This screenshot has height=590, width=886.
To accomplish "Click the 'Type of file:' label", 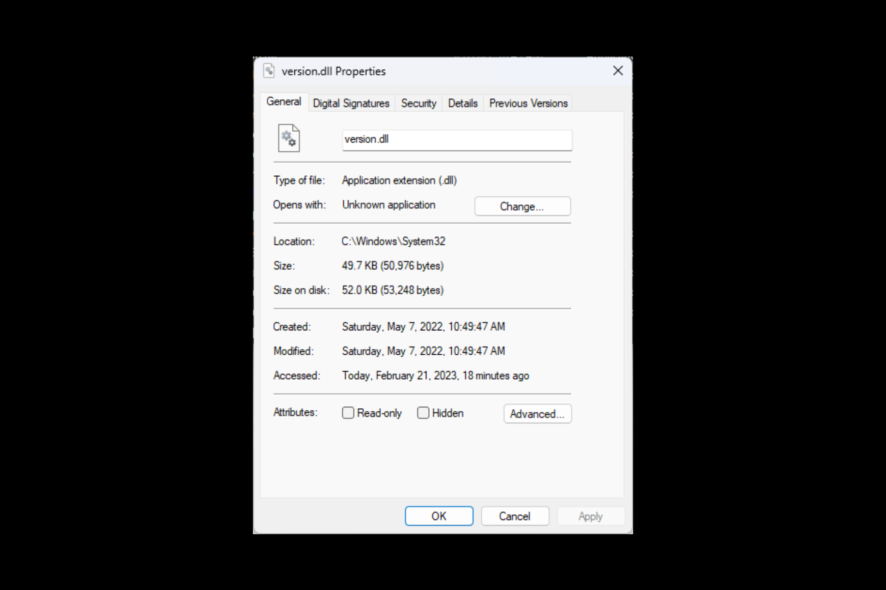I will (299, 180).
